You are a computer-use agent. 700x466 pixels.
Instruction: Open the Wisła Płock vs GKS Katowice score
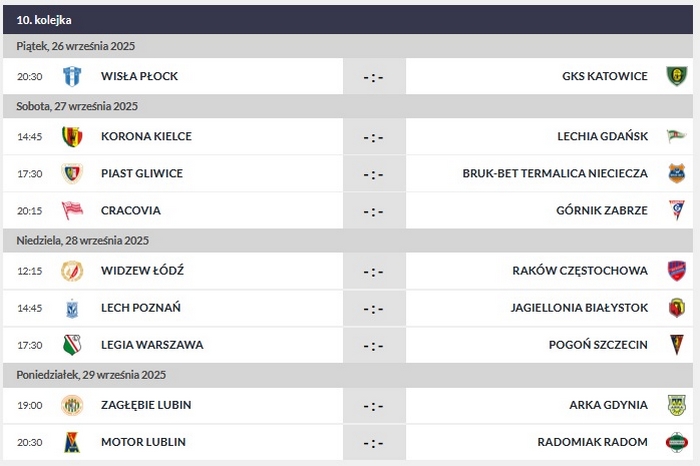[x=373, y=76]
